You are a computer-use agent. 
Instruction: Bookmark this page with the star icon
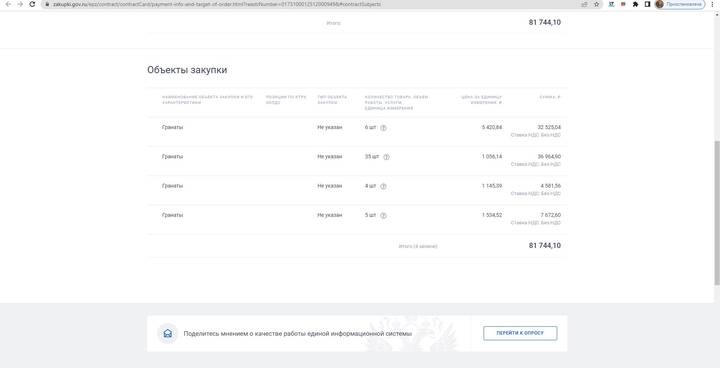pyautogui.click(x=596, y=4)
